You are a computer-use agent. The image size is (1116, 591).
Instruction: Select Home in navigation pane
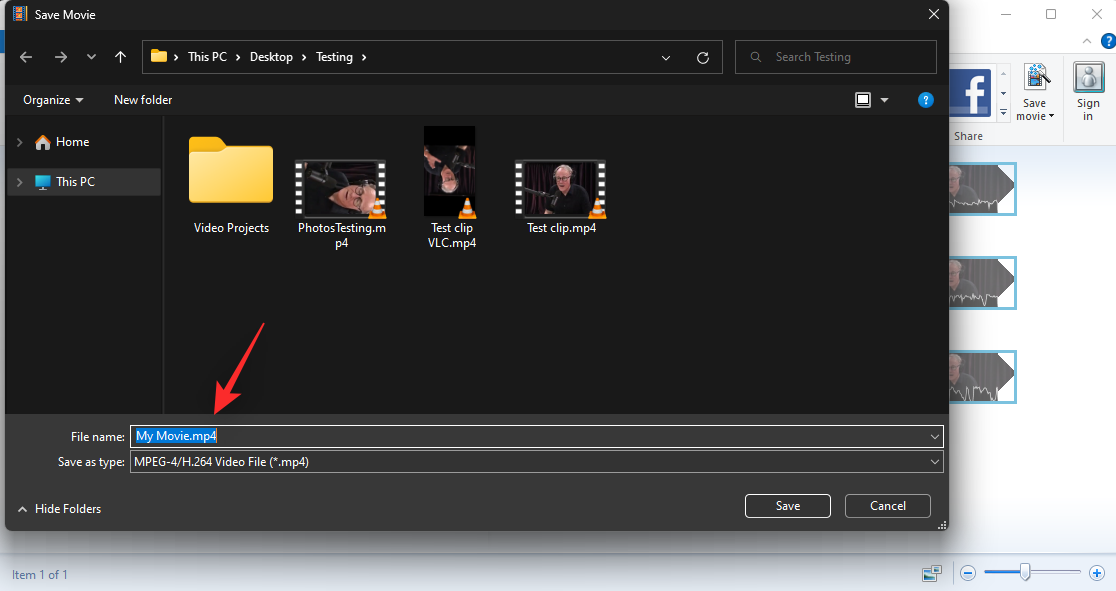click(x=62, y=142)
